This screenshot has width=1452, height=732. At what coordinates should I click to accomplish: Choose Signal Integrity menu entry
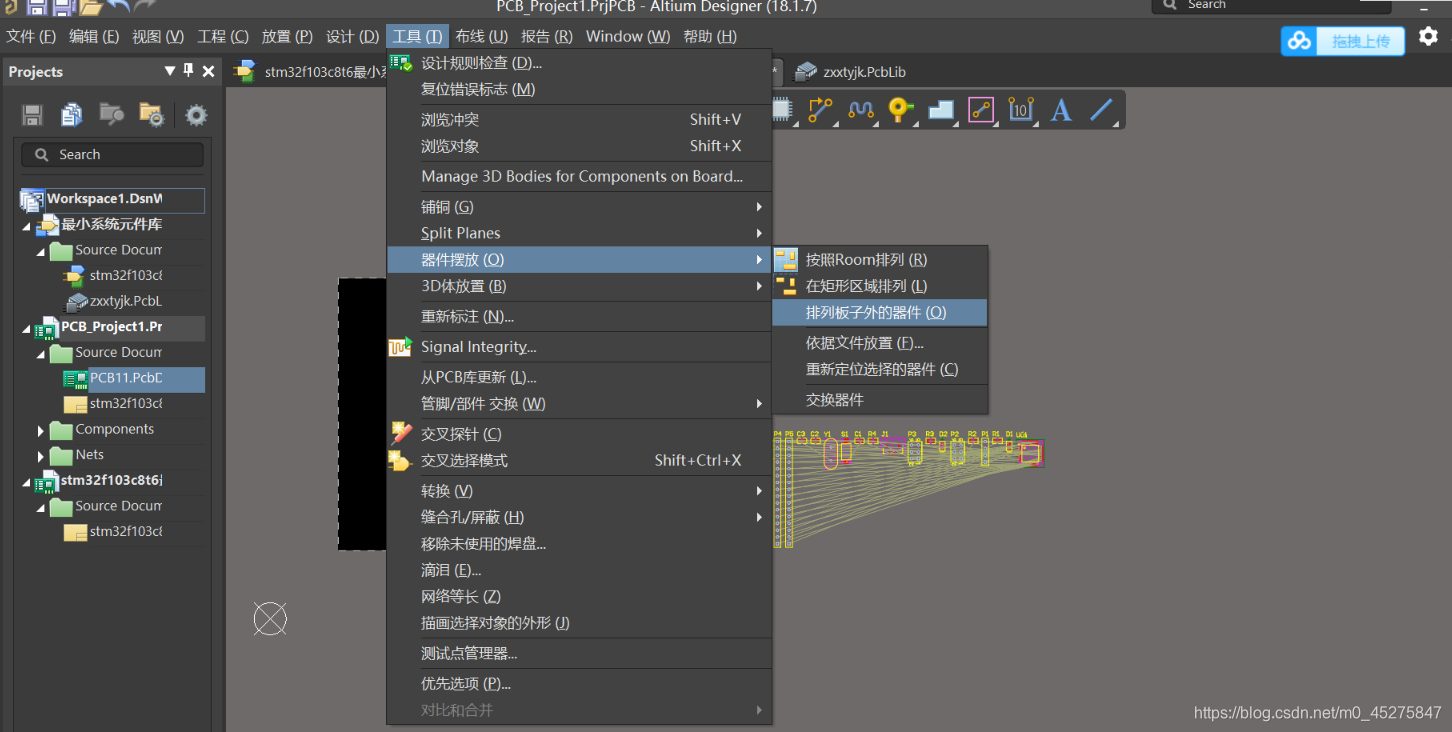tap(579, 347)
